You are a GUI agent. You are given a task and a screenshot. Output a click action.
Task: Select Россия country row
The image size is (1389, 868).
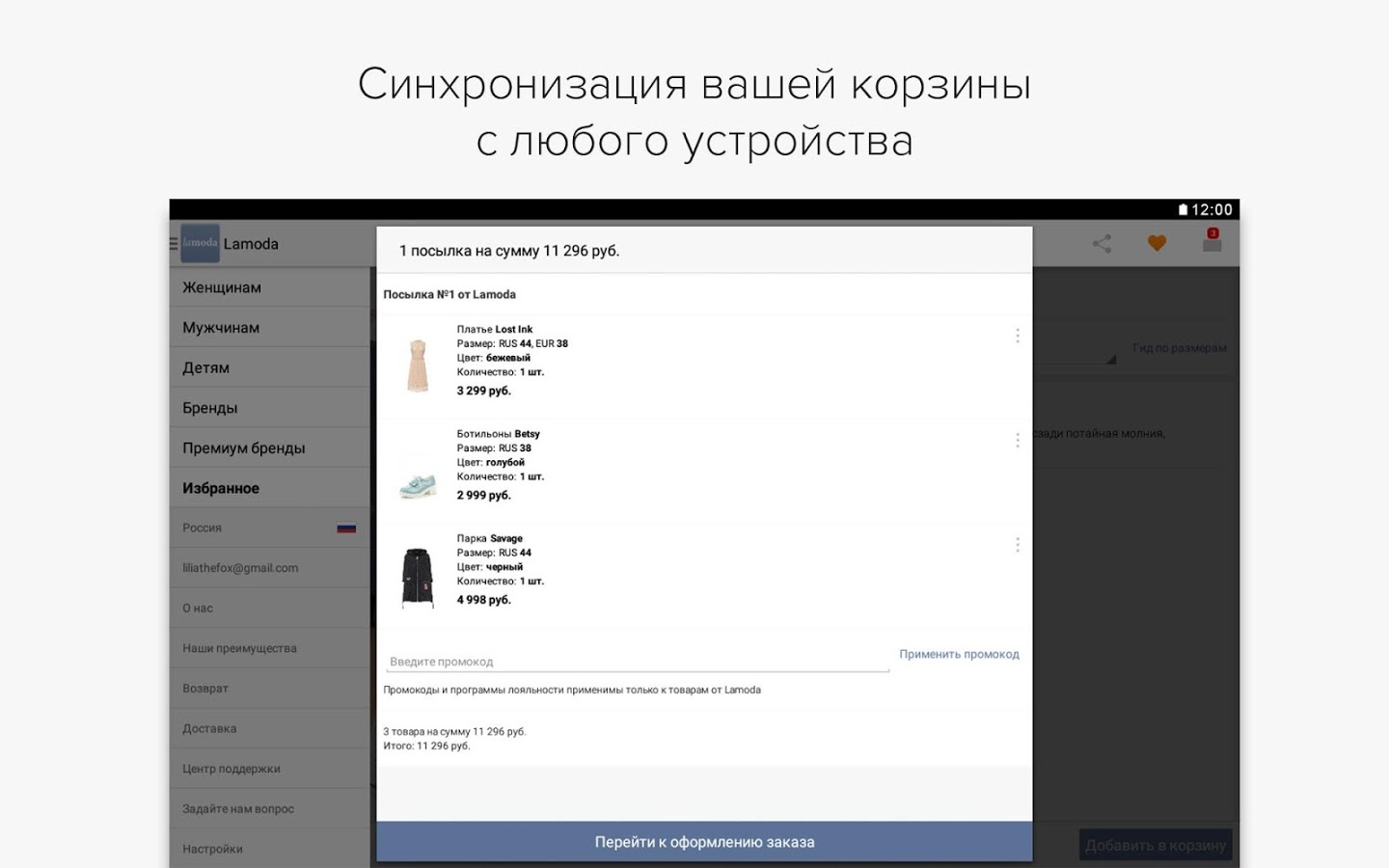coord(270,529)
